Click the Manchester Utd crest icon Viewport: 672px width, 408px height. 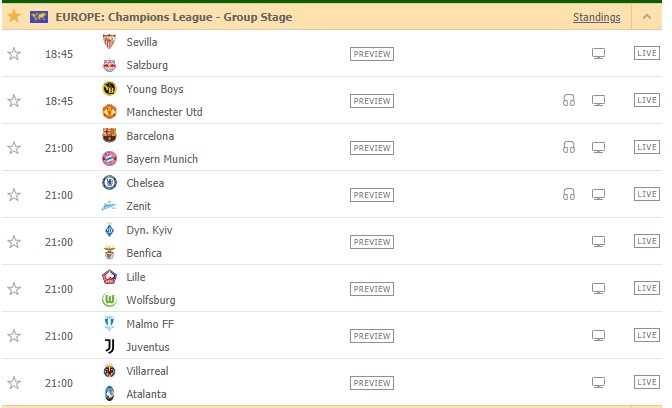[x=109, y=112]
